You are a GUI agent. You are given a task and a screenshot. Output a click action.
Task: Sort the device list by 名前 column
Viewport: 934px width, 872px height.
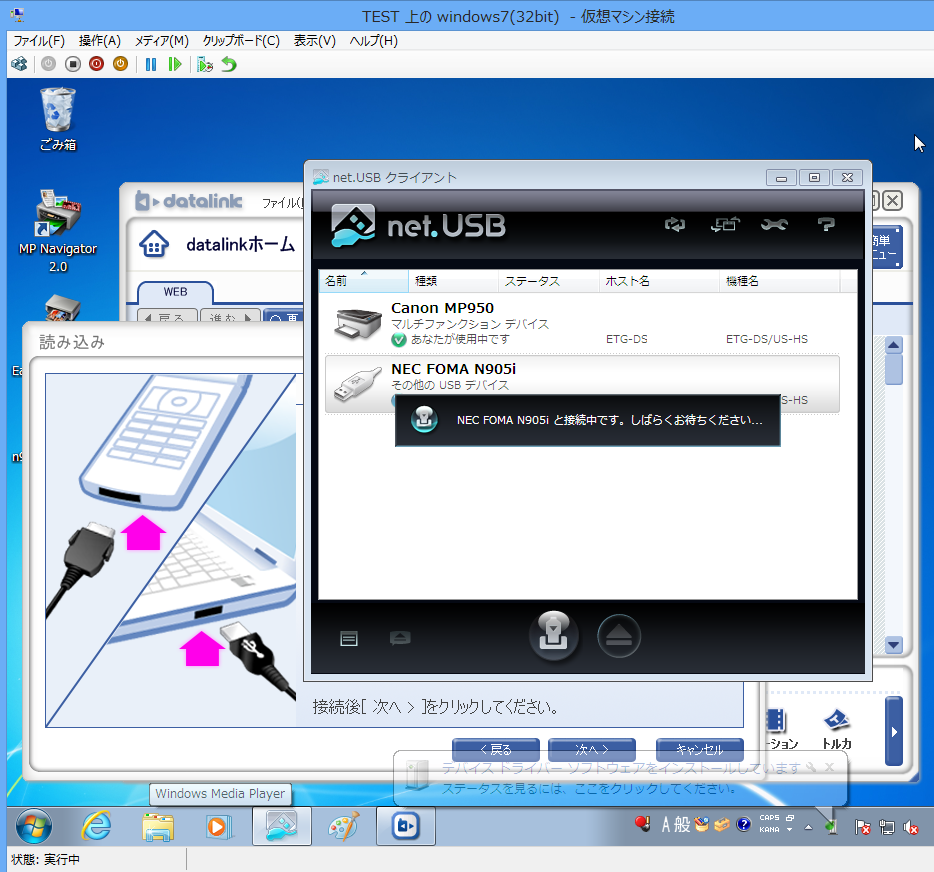point(363,281)
